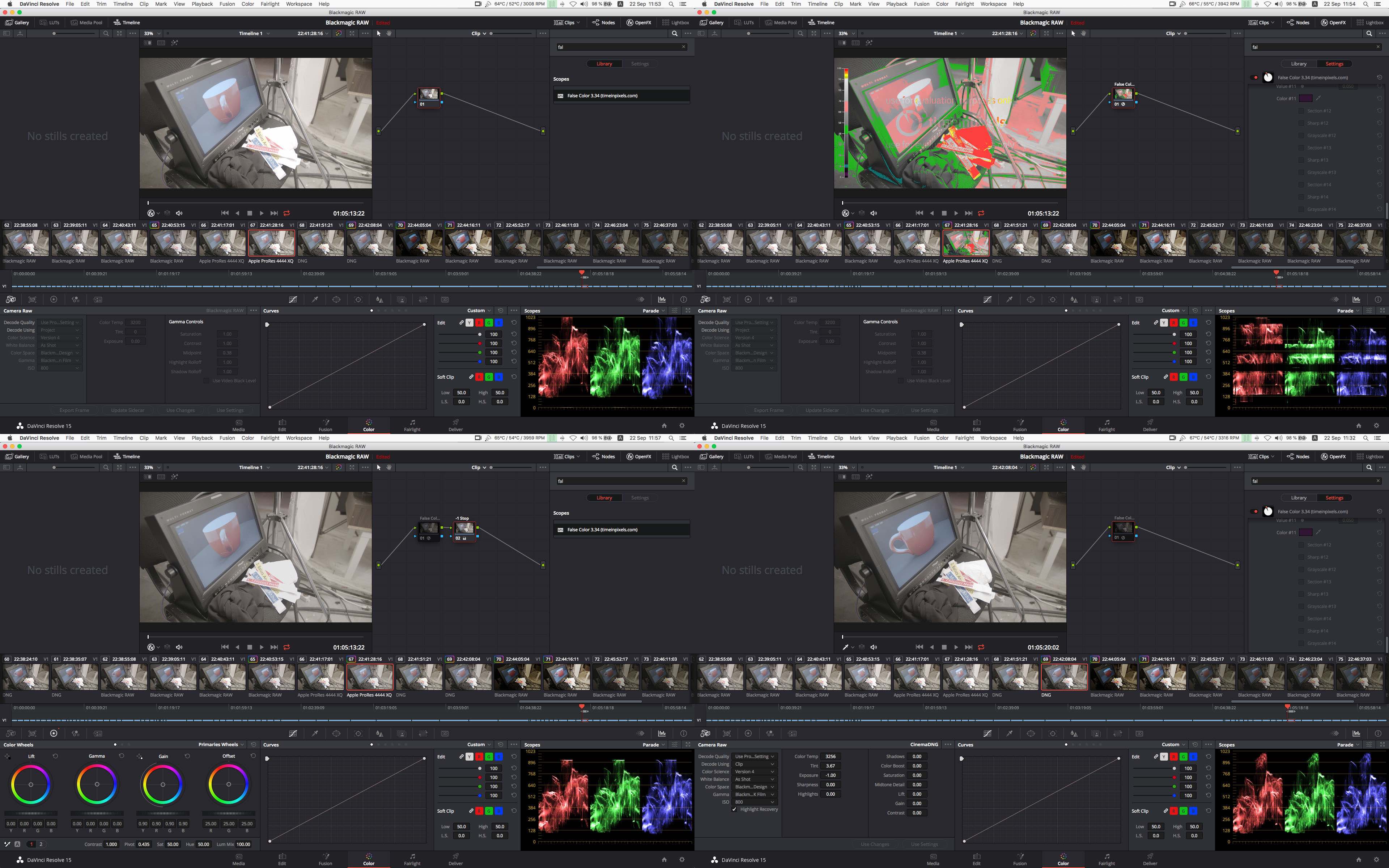Open Curves palette in top-left window
This screenshot has width=1389, height=868.
coord(293,300)
